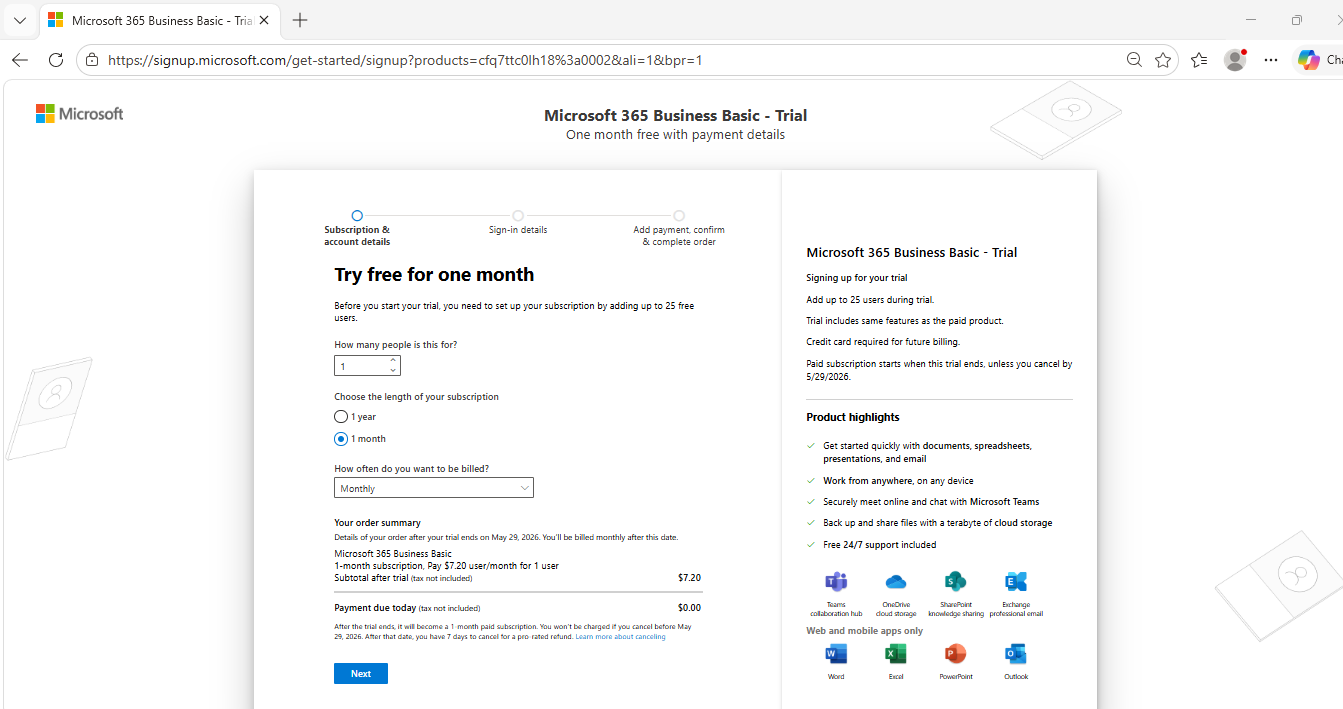Click the Sign-in details step
This screenshot has height=709, width=1343.
tap(518, 223)
